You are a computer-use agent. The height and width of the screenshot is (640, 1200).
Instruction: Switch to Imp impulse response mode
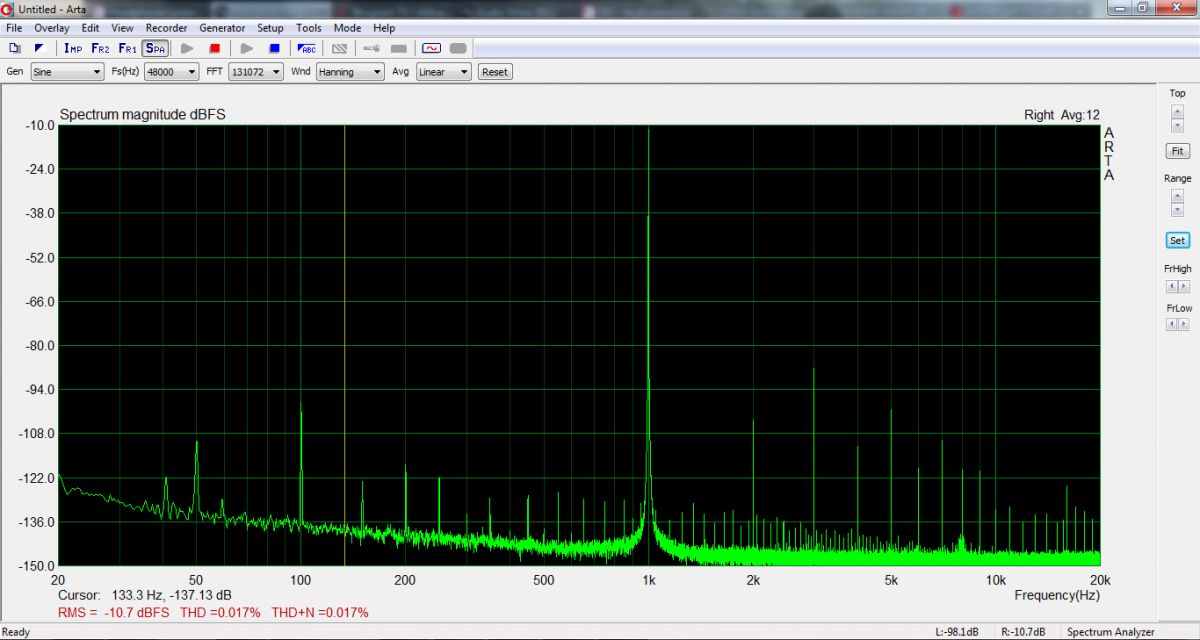(x=73, y=48)
